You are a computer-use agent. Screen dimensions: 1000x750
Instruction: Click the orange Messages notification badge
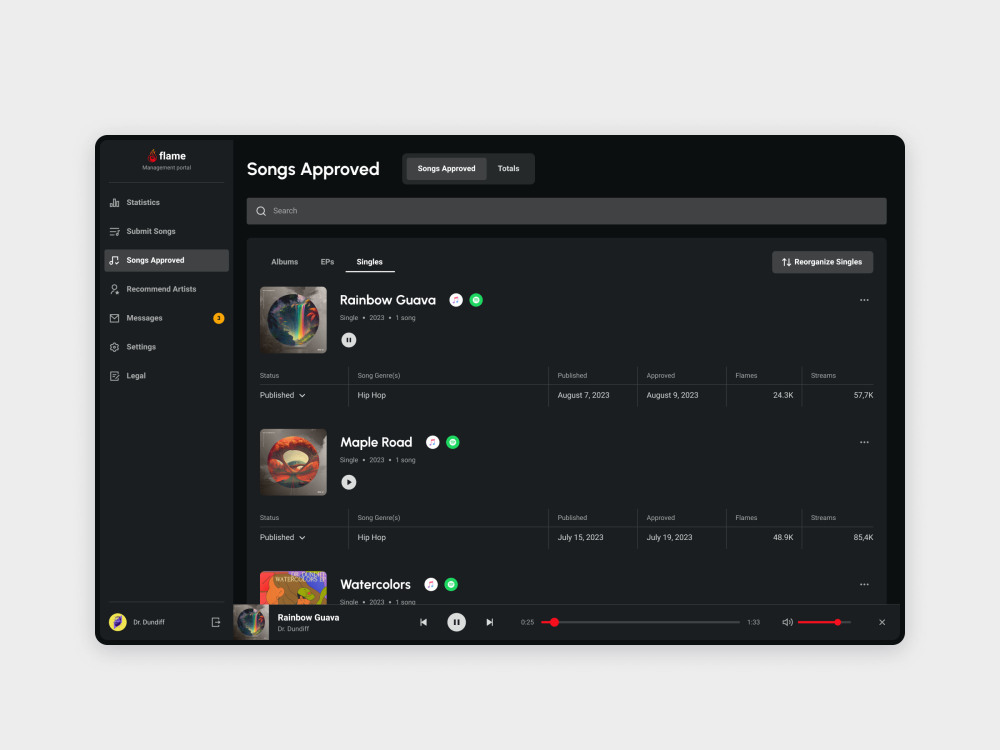click(219, 318)
